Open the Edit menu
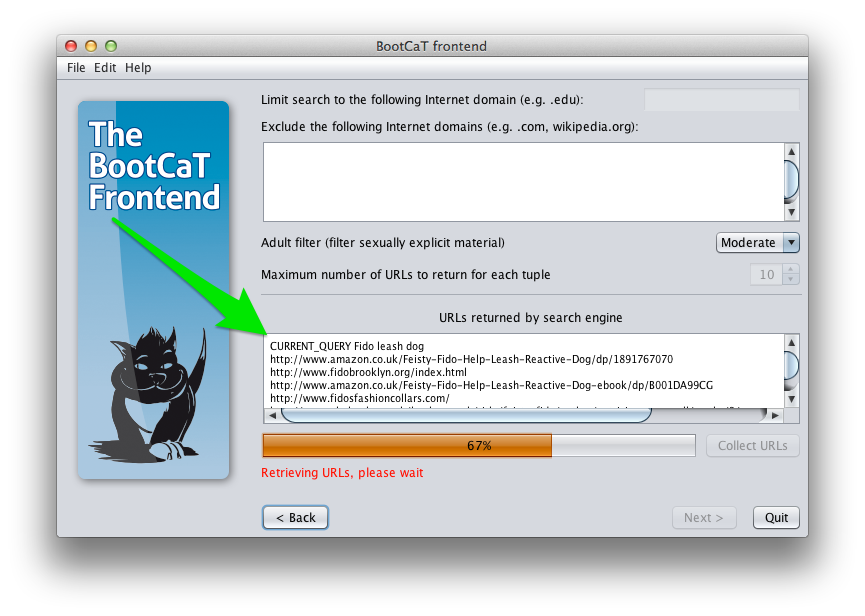This screenshot has height=616, width=865. (x=105, y=68)
